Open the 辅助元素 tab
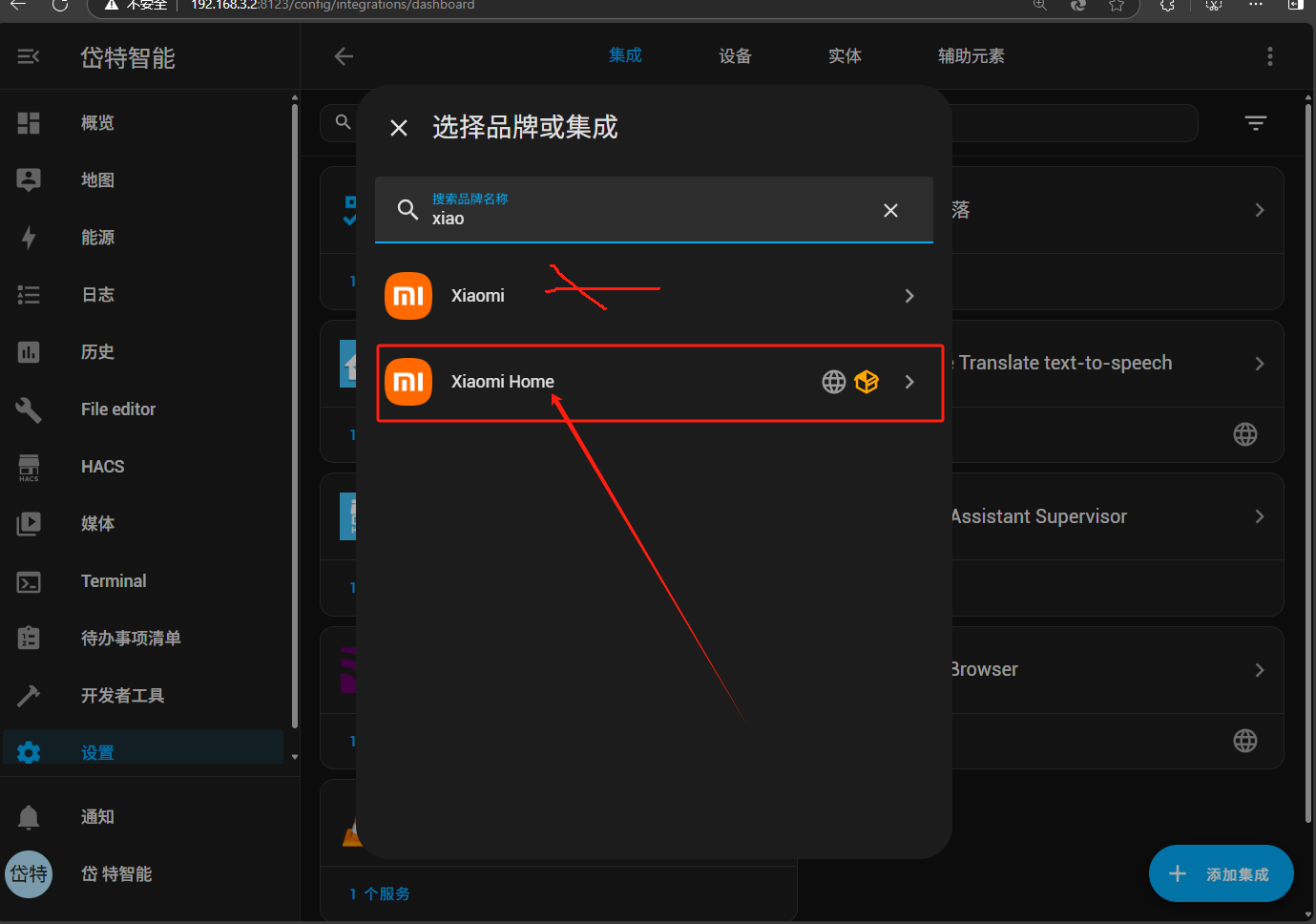The height and width of the screenshot is (924, 1316). click(971, 56)
